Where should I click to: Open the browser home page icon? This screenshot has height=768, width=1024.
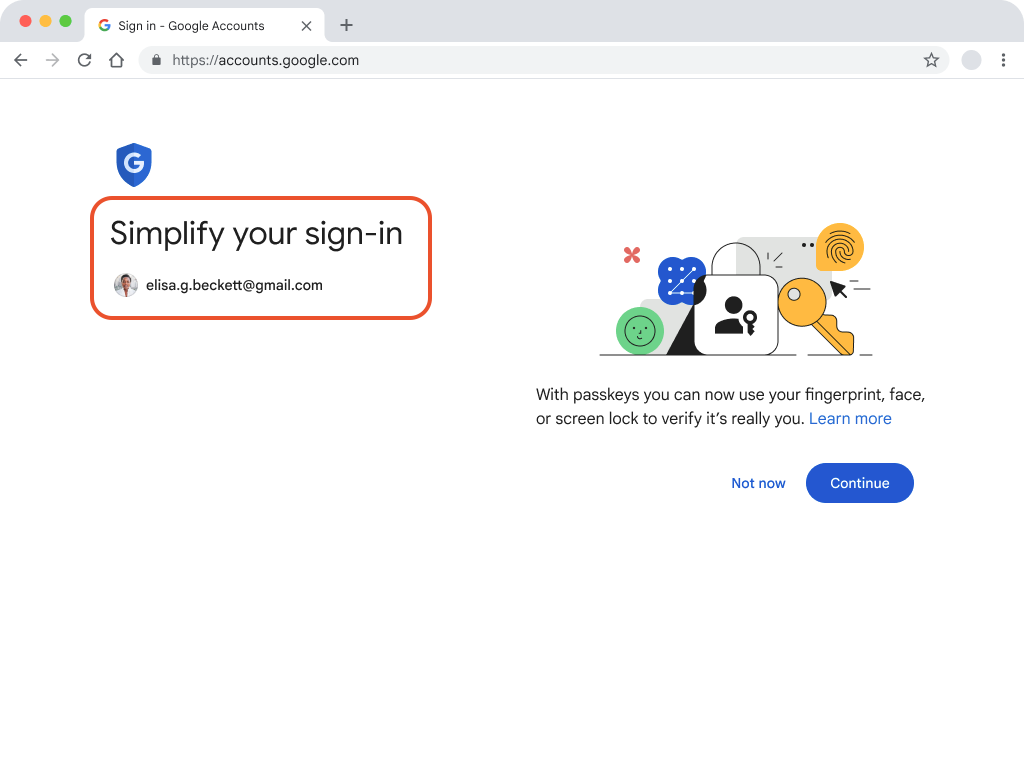pos(116,60)
